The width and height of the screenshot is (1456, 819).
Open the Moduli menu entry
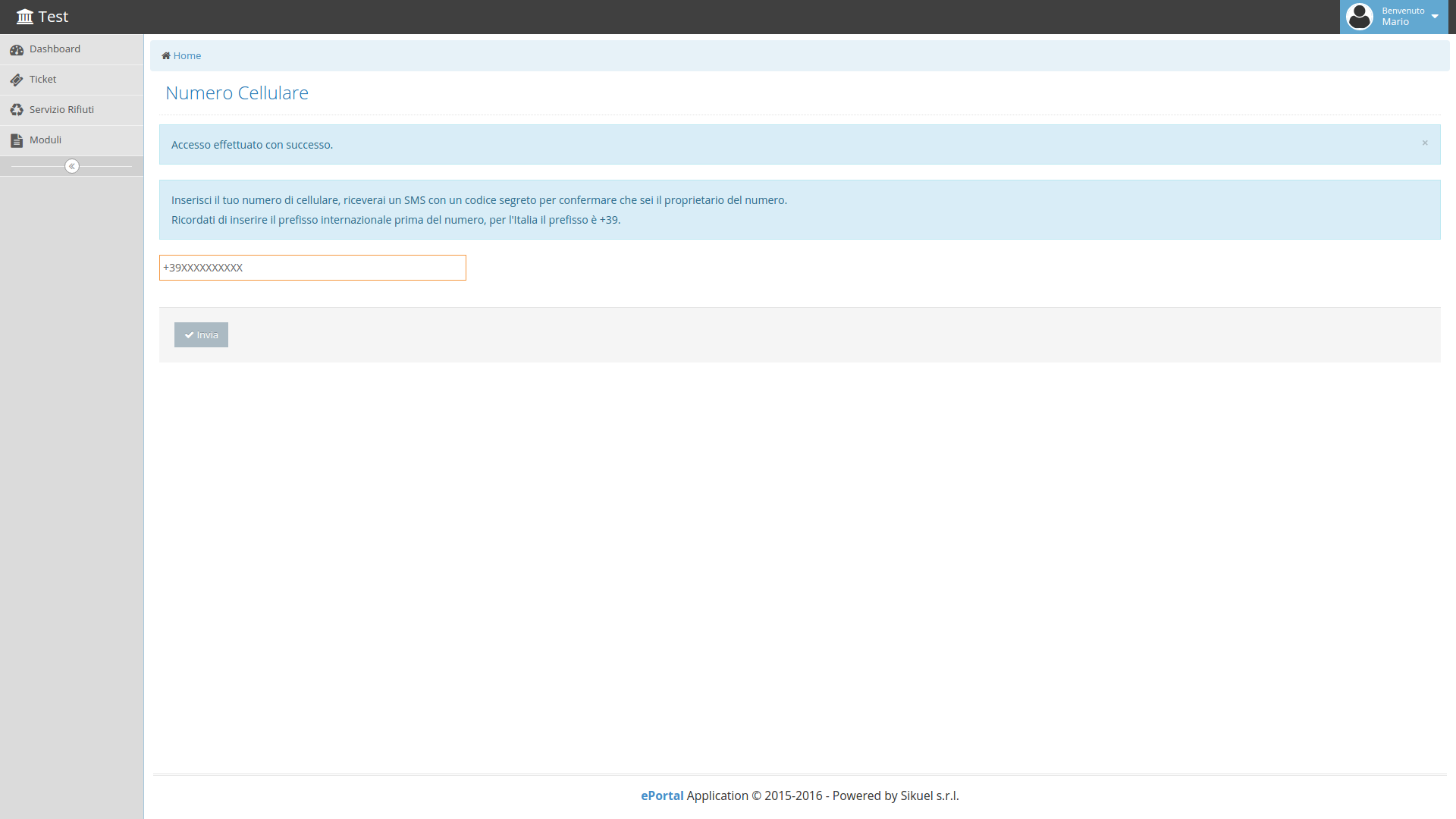point(45,140)
